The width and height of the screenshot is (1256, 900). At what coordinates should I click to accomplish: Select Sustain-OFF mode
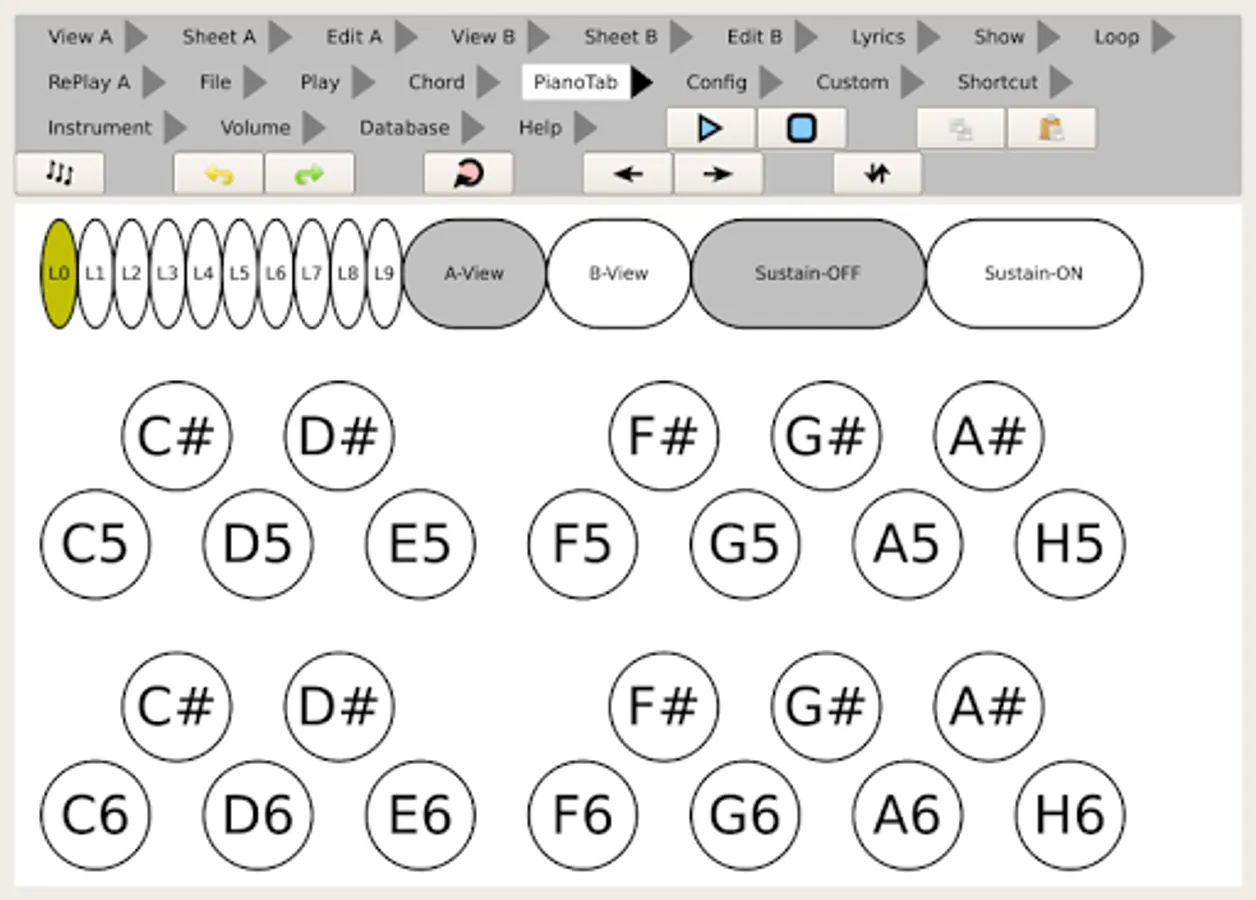pos(808,274)
